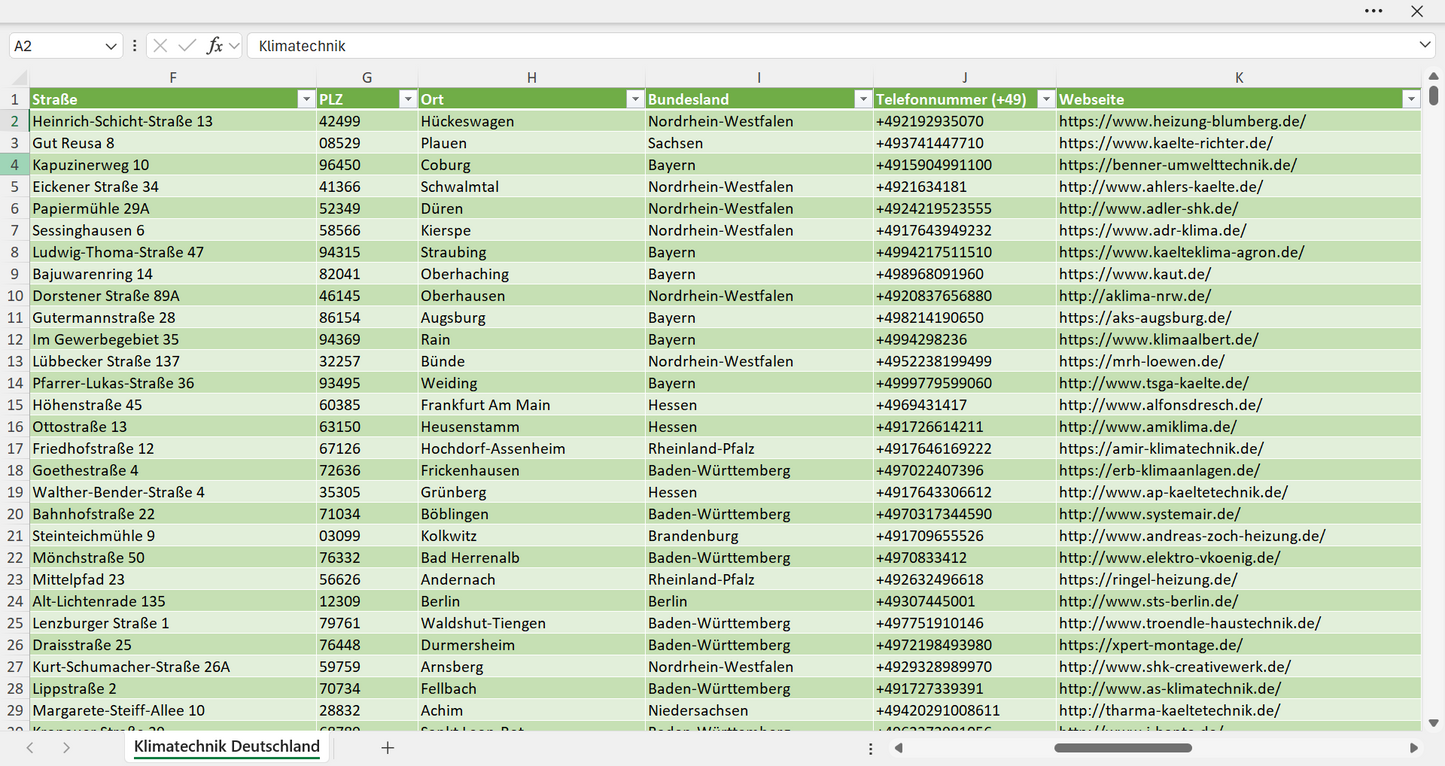
Task: Click the horizontal scrollbar's left arrow
Action: click(x=899, y=747)
